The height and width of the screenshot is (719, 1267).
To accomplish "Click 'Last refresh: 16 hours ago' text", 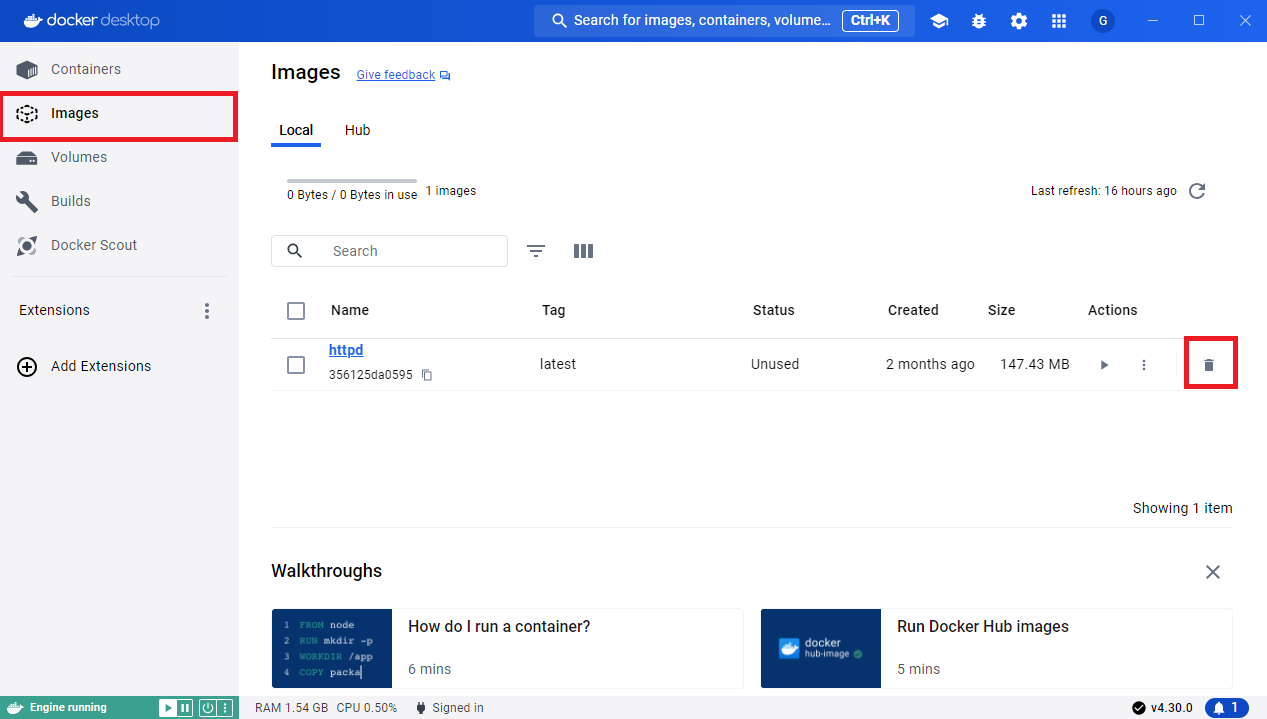I will [x=1104, y=191].
